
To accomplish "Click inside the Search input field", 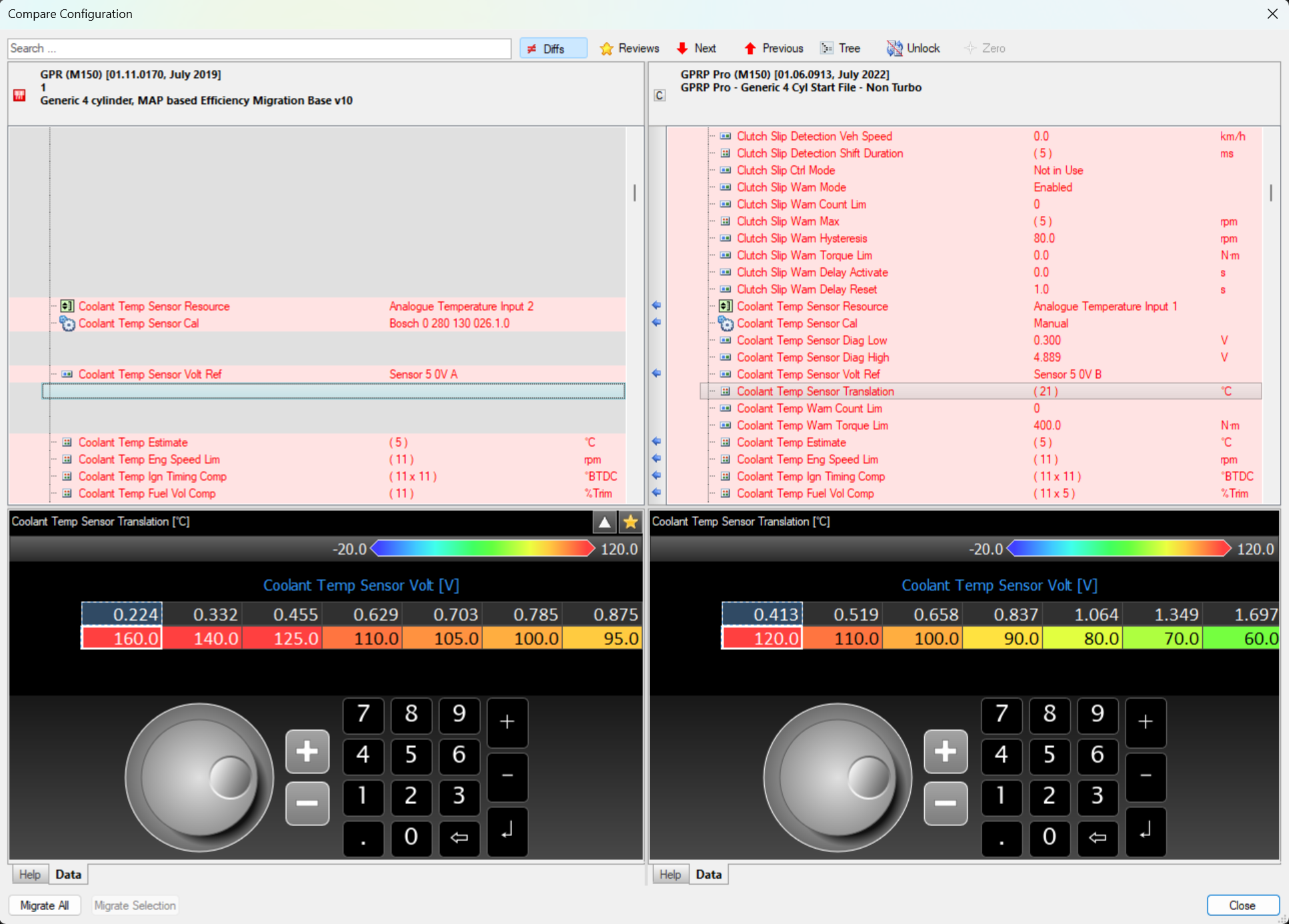I will point(259,49).
